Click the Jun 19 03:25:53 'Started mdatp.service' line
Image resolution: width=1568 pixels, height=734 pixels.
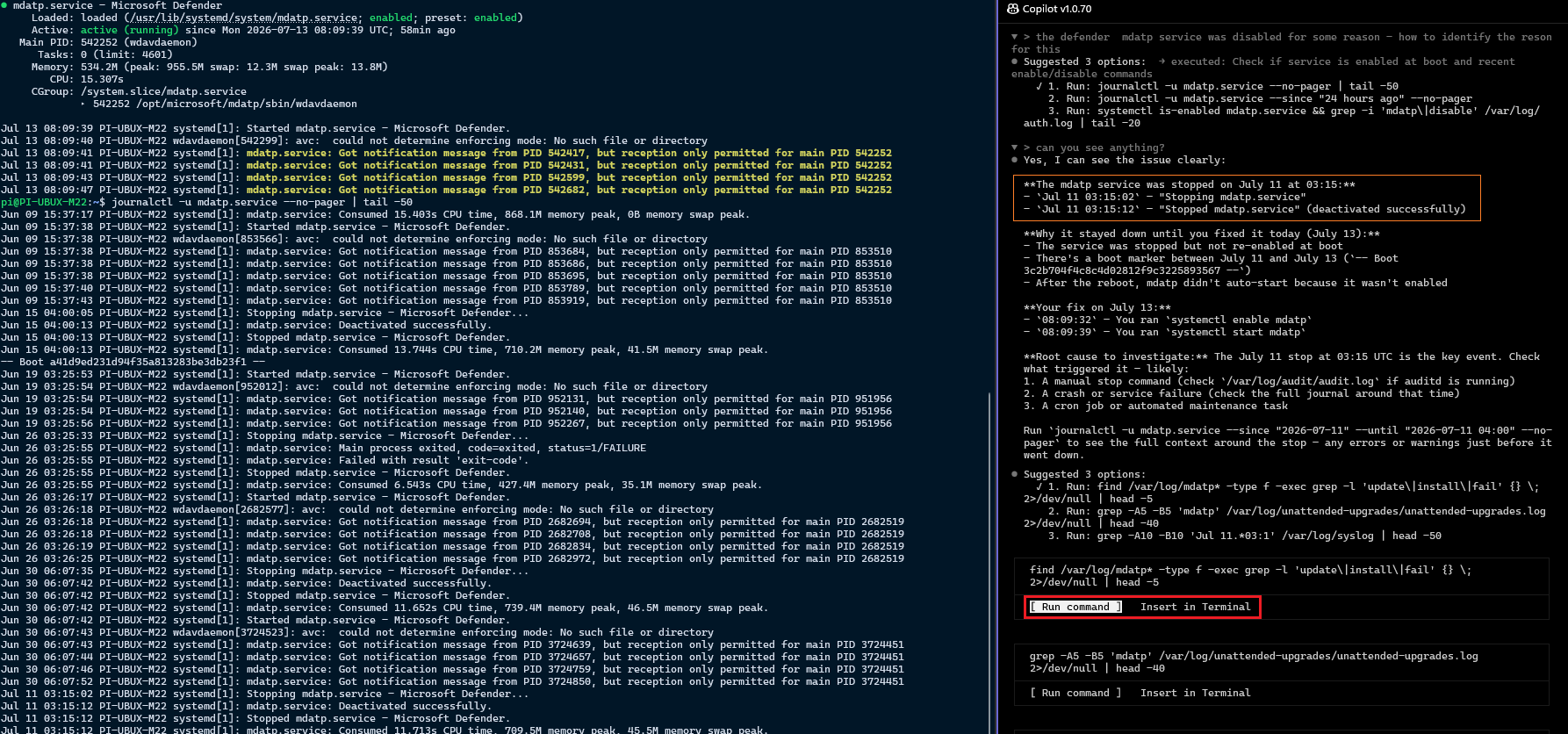tap(255, 374)
